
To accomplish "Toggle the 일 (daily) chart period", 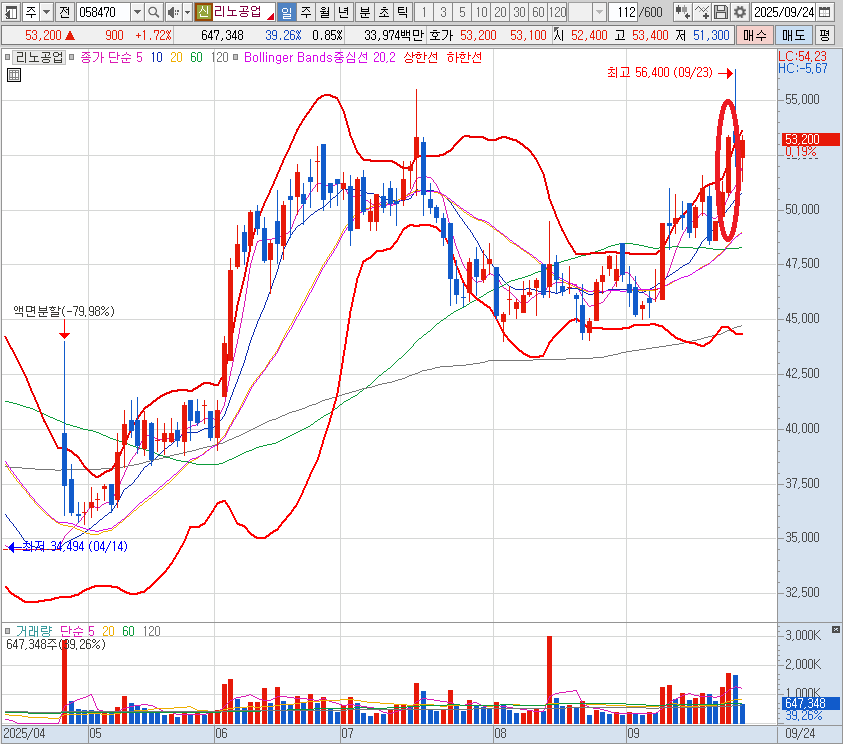I will click(x=287, y=12).
